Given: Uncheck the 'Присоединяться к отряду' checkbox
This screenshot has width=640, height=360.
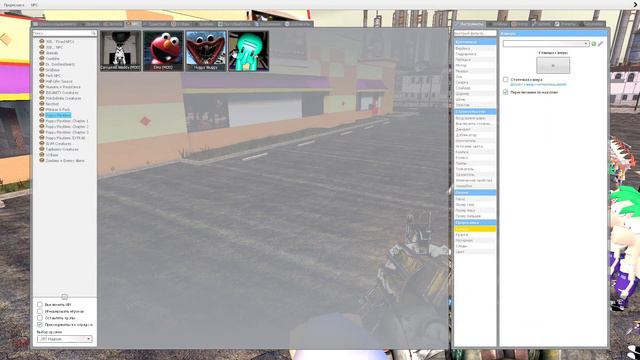Looking at the screenshot, I should click(x=40, y=324).
